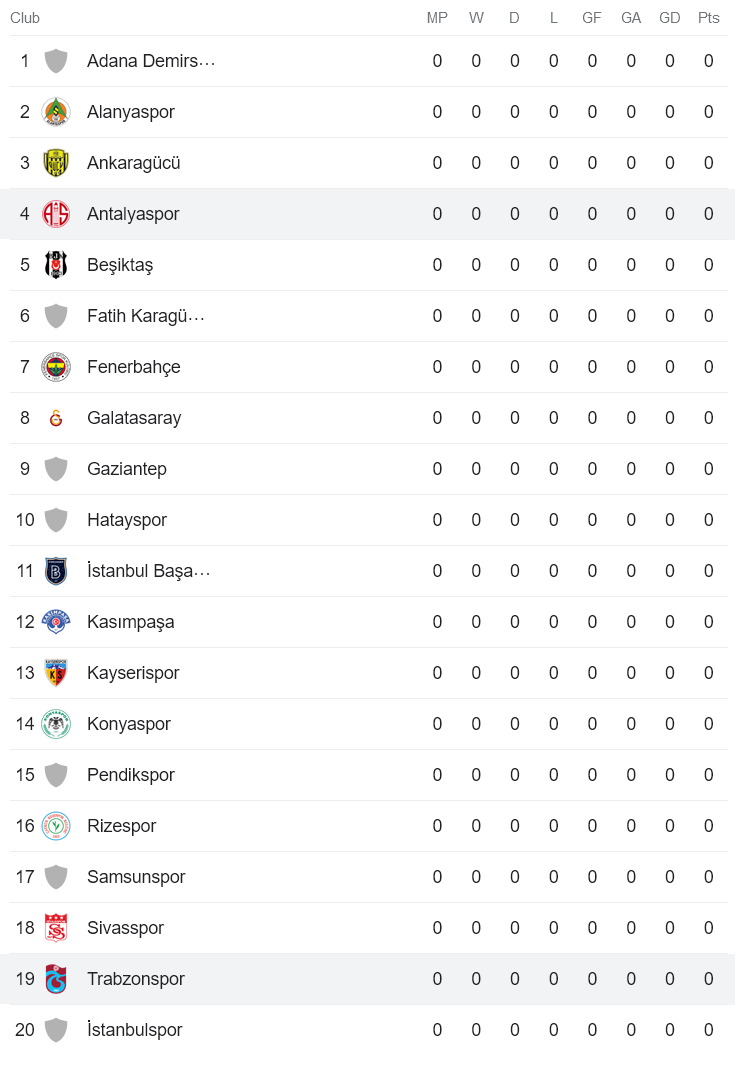
Task: Select the Beşiktaş eagle badge
Action: tap(56, 264)
